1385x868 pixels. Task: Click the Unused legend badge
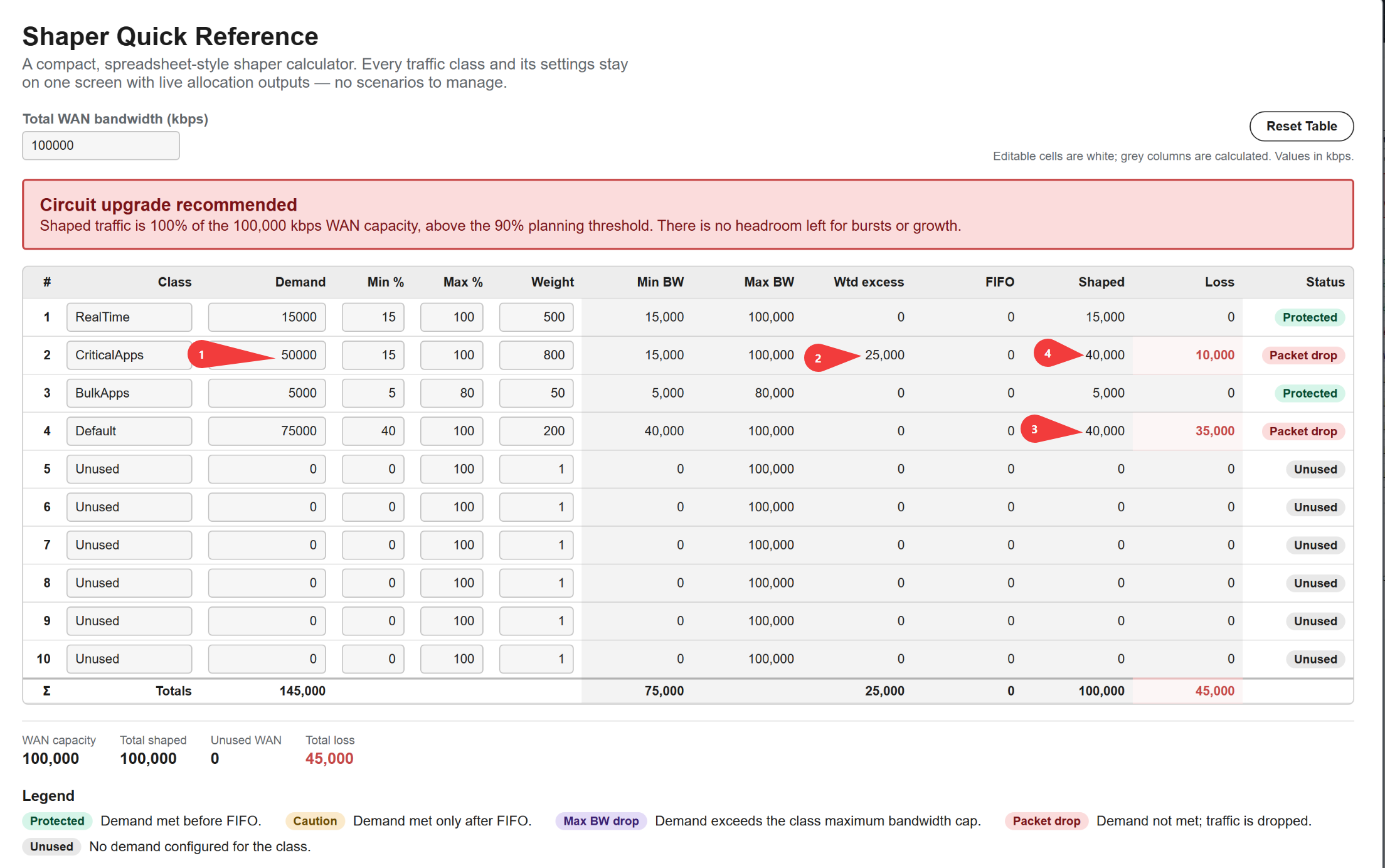pos(51,847)
